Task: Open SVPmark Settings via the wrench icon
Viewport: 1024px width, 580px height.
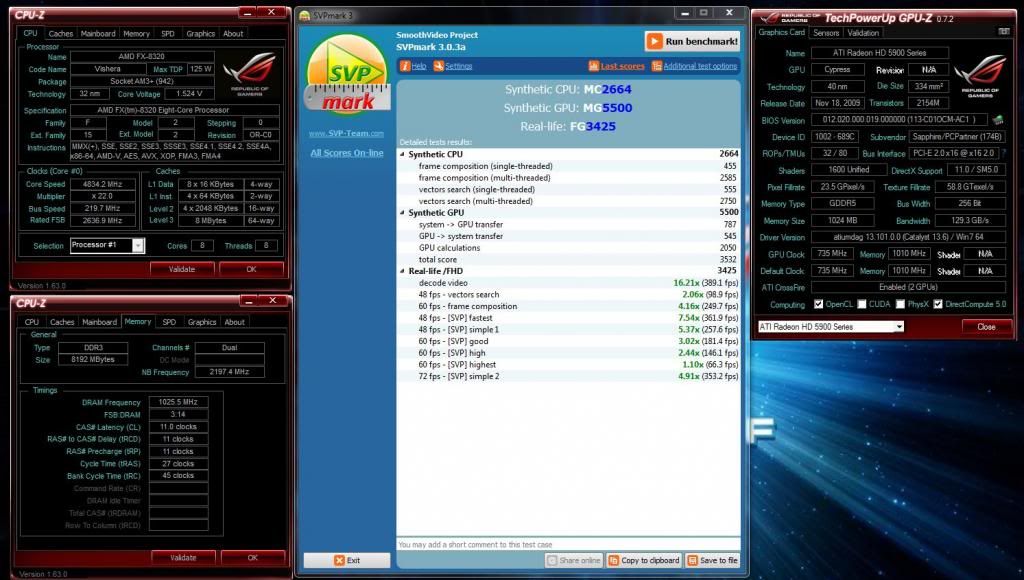Action: coord(438,66)
